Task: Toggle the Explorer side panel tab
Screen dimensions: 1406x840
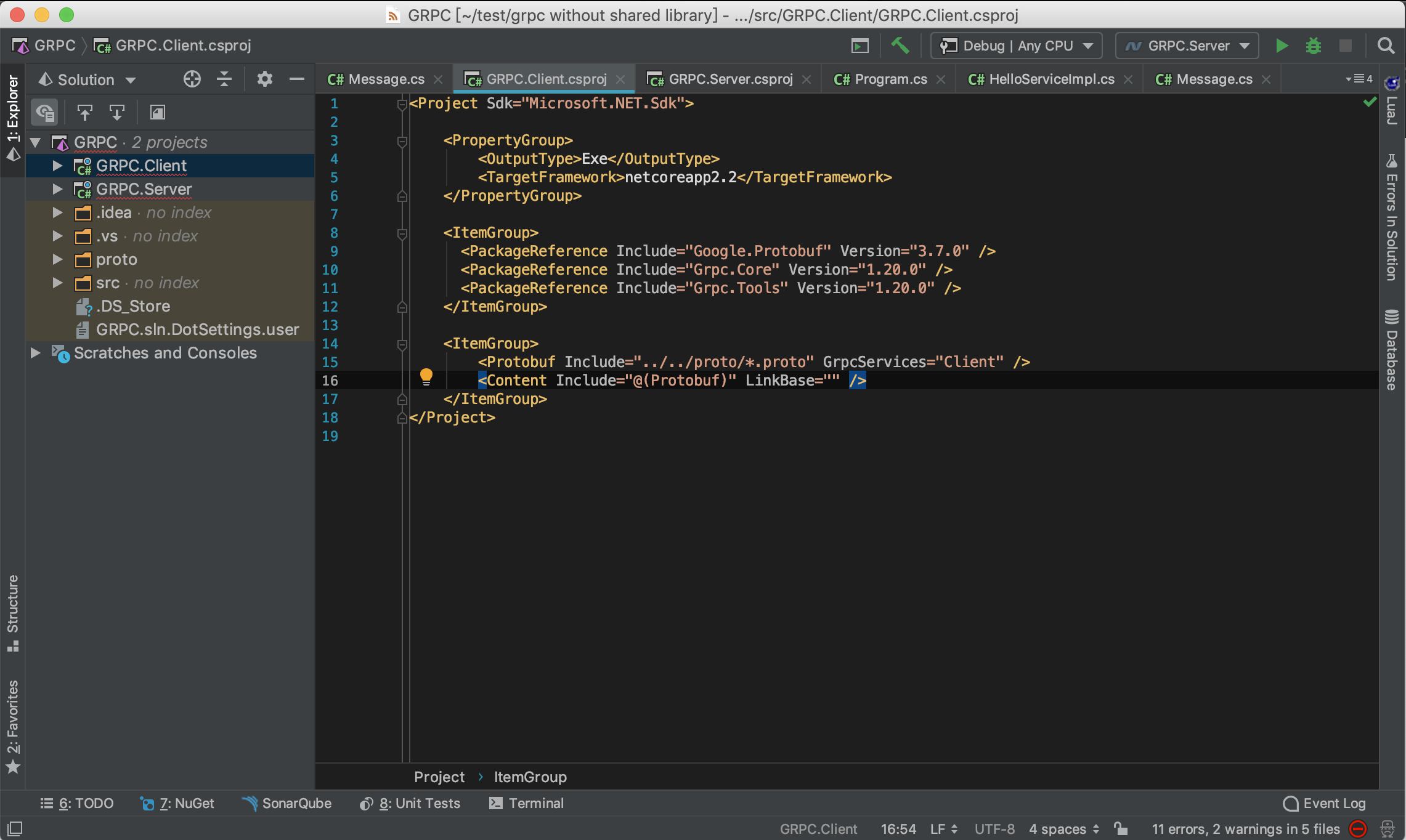Action: (x=13, y=118)
